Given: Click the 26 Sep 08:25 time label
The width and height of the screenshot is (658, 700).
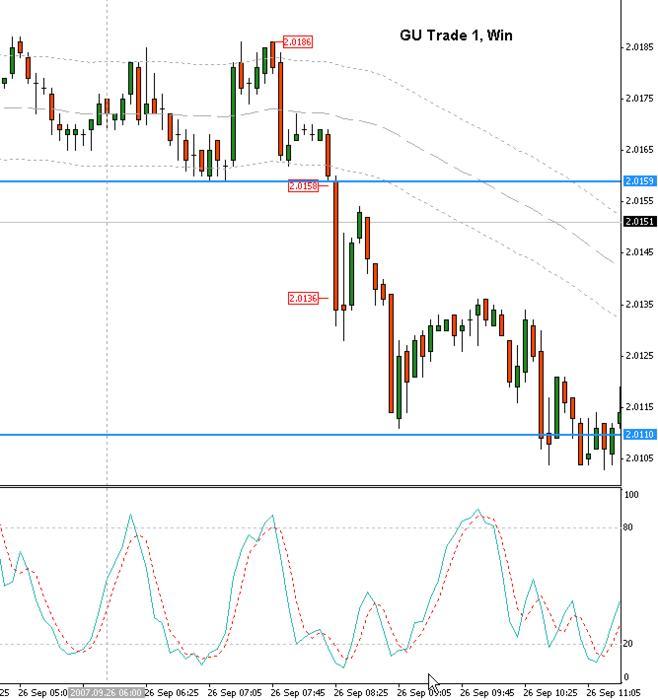Looking at the screenshot, I should click(361, 693).
